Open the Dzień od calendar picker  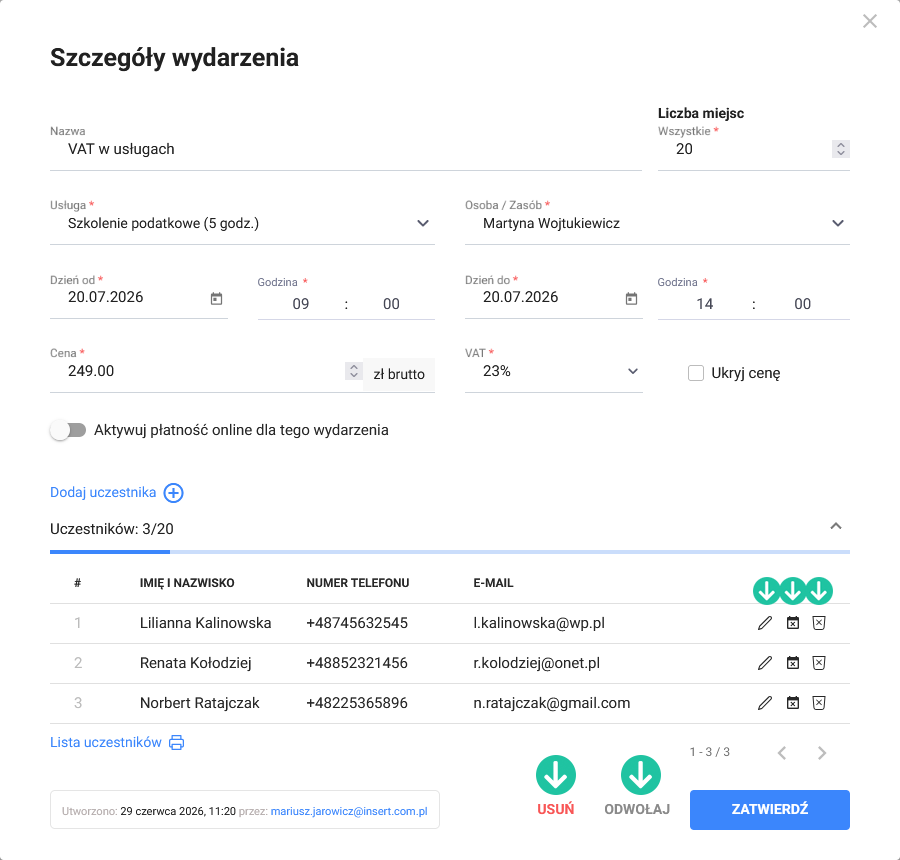coord(216,299)
